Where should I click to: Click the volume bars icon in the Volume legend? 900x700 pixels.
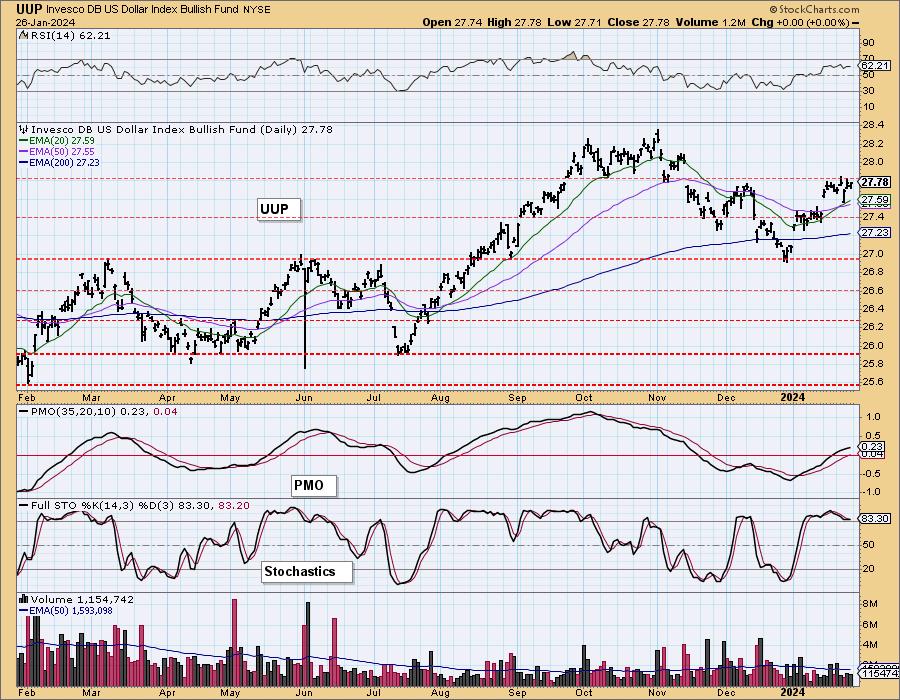point(24,600)
